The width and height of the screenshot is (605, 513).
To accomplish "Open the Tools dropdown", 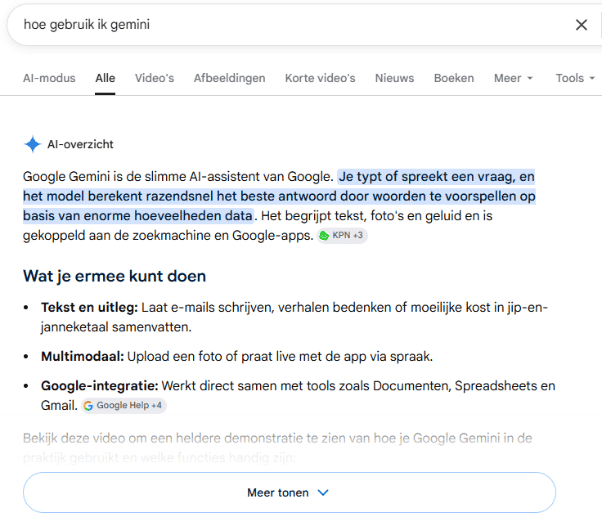I will [x=575, y=78].
